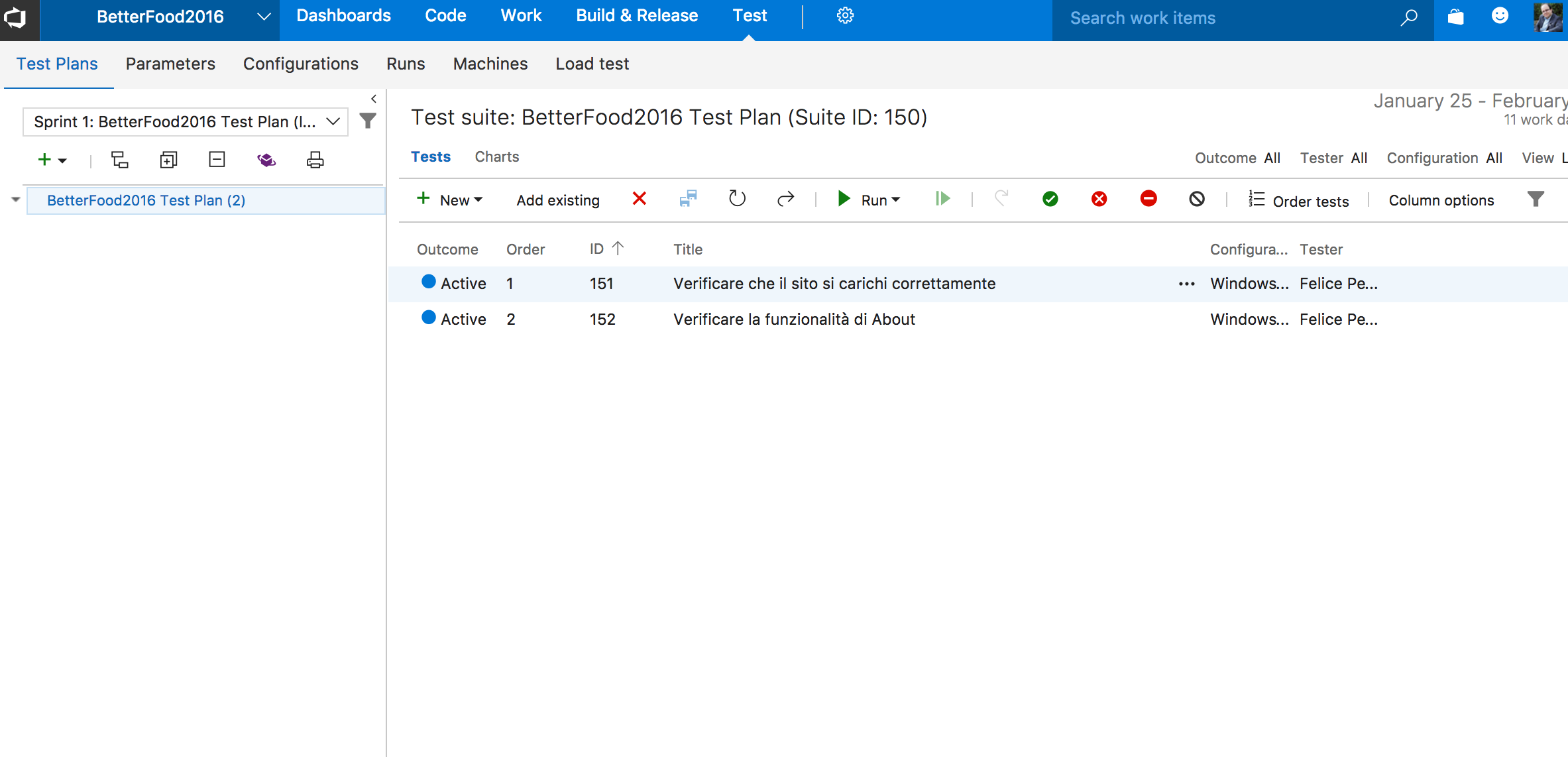Open the Configuration All filter

click(1444, 158)
